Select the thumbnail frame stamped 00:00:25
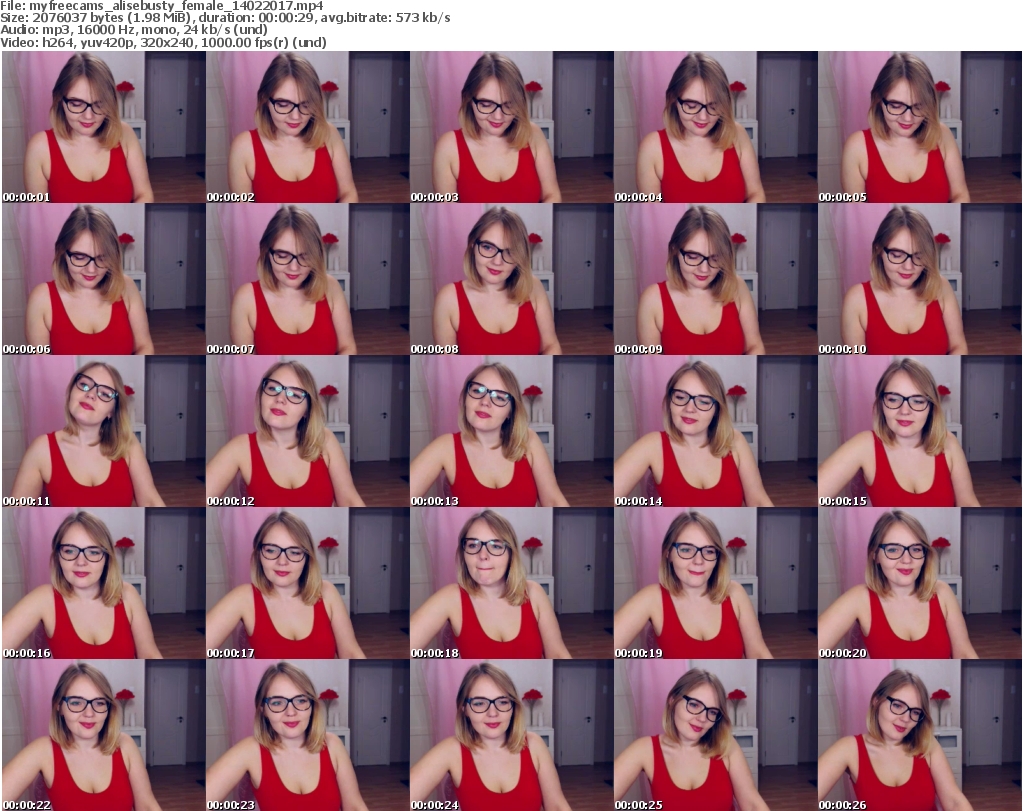Screen dimensions: 1024x811 point(715,735)
